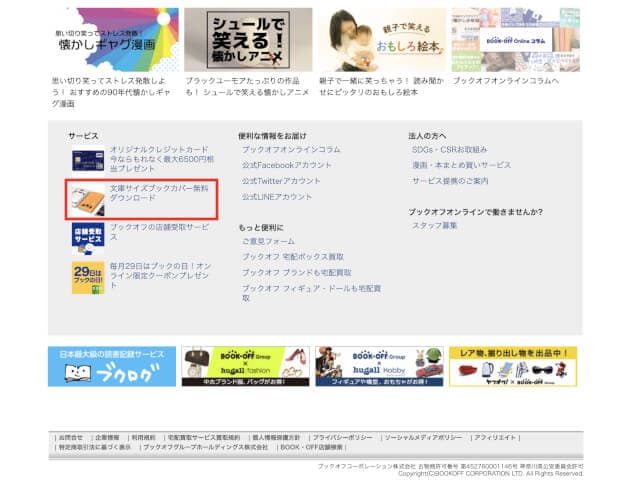The image size is (640, 480).
Task: Open ブックオフ 宅配ボックス買取 link
Action: tap(293, 257)
